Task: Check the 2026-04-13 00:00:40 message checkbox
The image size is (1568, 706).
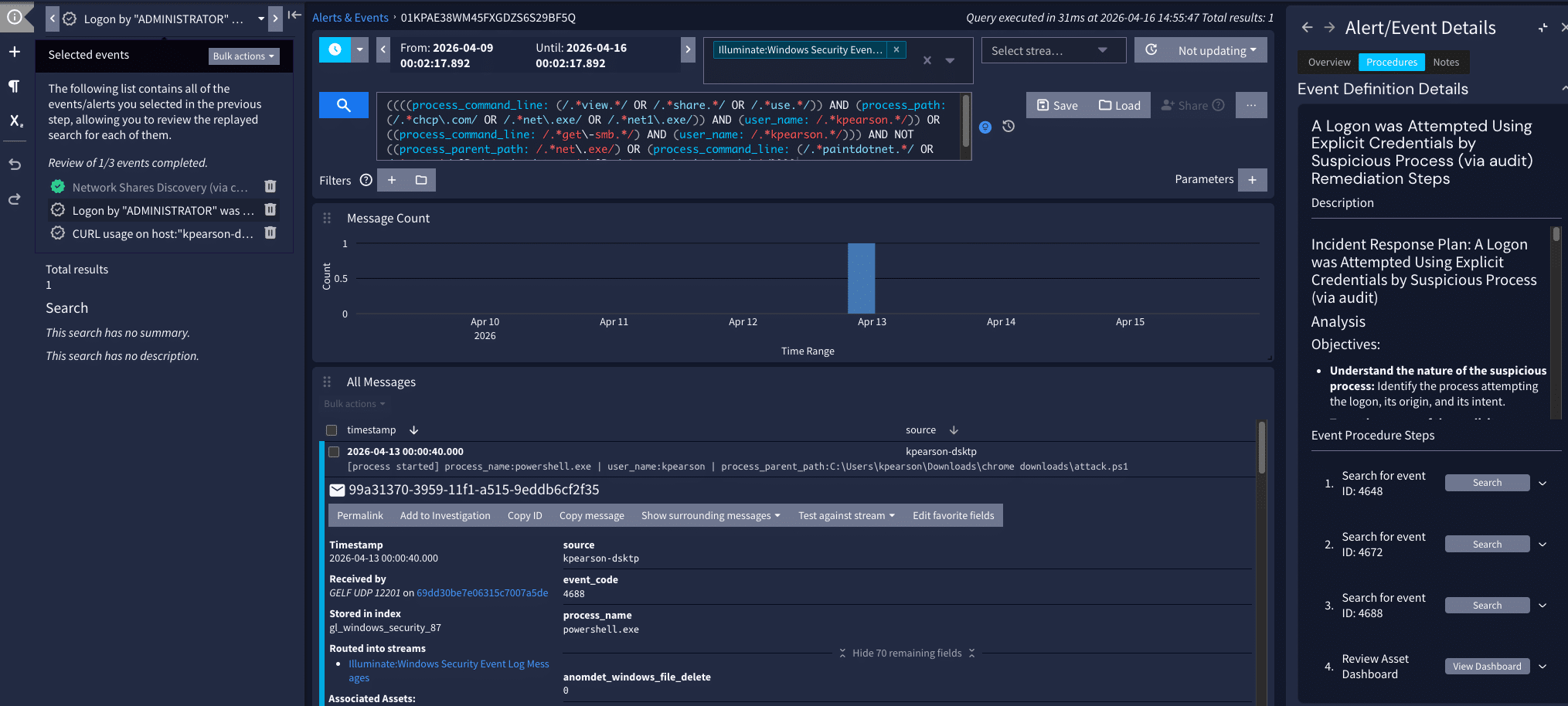Action: click(x=334, y=452)
